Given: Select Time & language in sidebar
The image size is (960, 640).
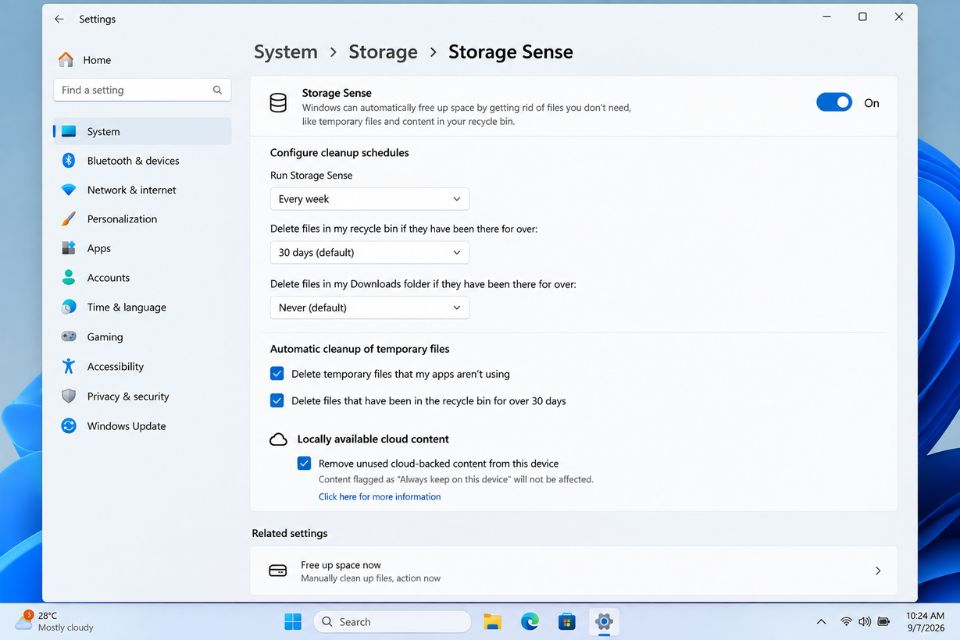Looking at the screenshot, I should [142, 307].
